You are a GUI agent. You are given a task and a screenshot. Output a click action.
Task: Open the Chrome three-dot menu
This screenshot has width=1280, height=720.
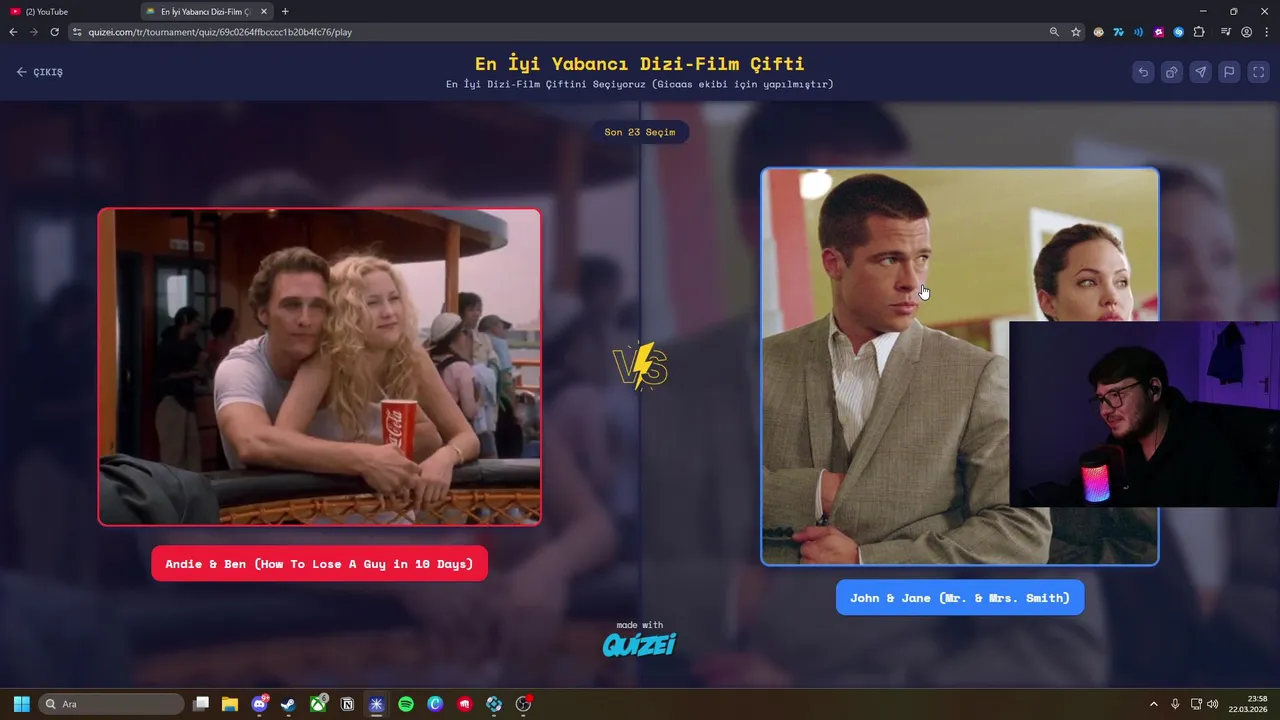tap(1266, 32)
